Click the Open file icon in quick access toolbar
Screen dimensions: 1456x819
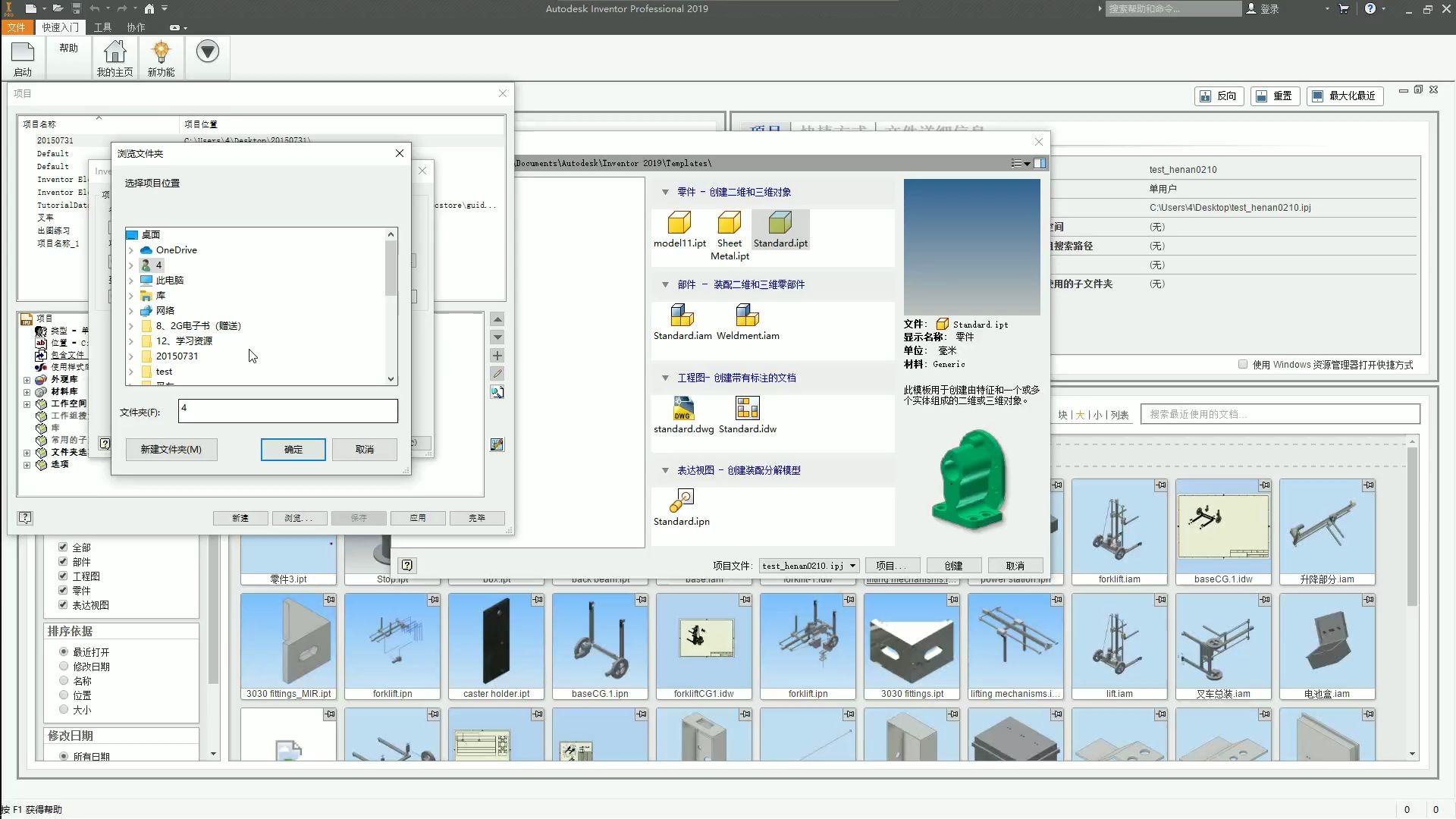tap(58, 8)
